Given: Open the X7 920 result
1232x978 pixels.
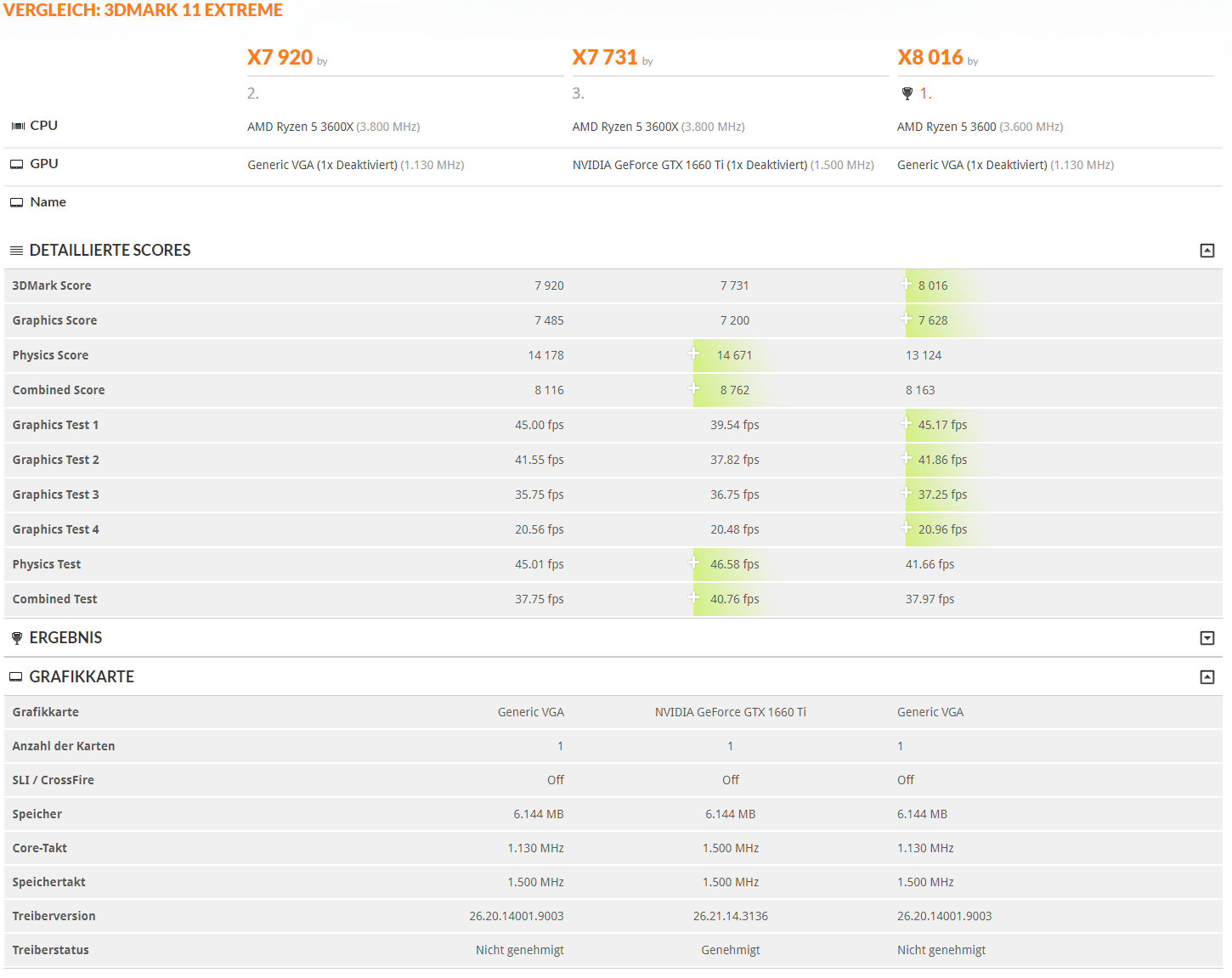Looking at the screenshot, I should [280, 57].
